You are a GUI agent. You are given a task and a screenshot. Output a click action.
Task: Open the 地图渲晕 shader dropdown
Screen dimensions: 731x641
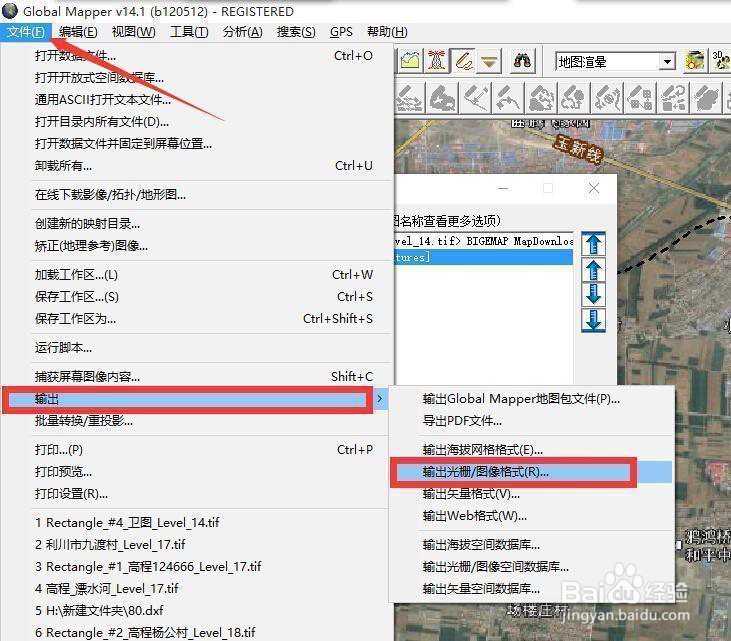tap(667, 62)
